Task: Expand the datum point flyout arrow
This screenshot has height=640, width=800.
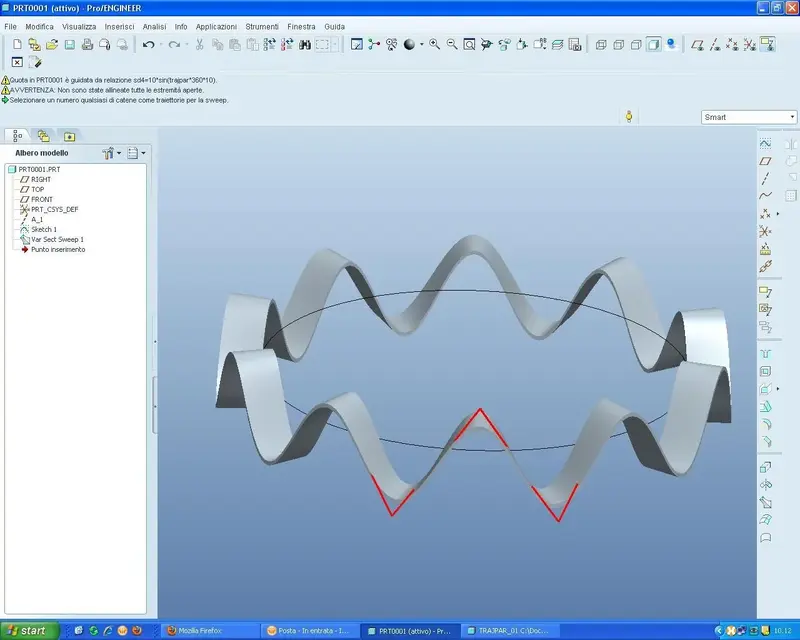Action: (x=778, y=214)
